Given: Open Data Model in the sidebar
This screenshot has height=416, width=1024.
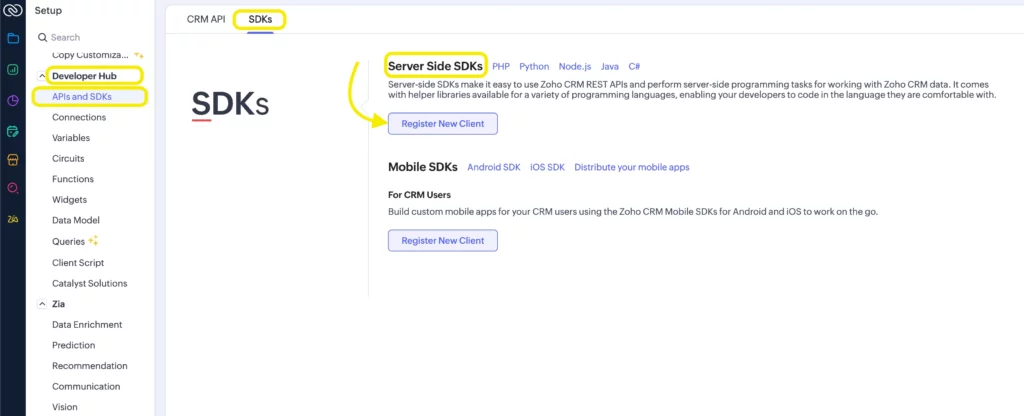Looking at the screenshot, I should pyautogui.click(x=76, y=220).
